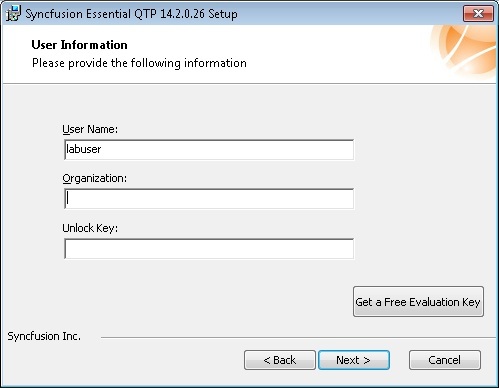The height and width of the screenshot is (388, 499).
Task: Click the 'User Information' heading
Action: [79, 45]
